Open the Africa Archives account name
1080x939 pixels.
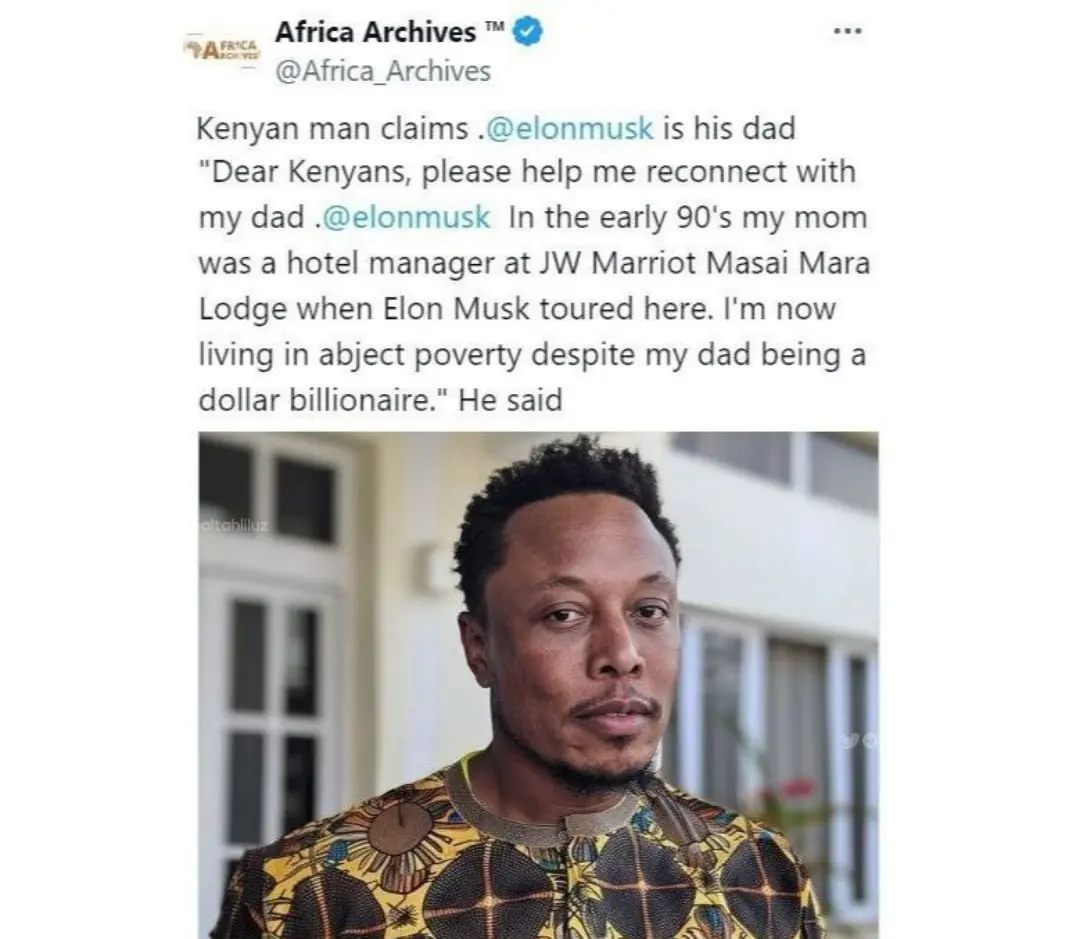coord(375,32)
